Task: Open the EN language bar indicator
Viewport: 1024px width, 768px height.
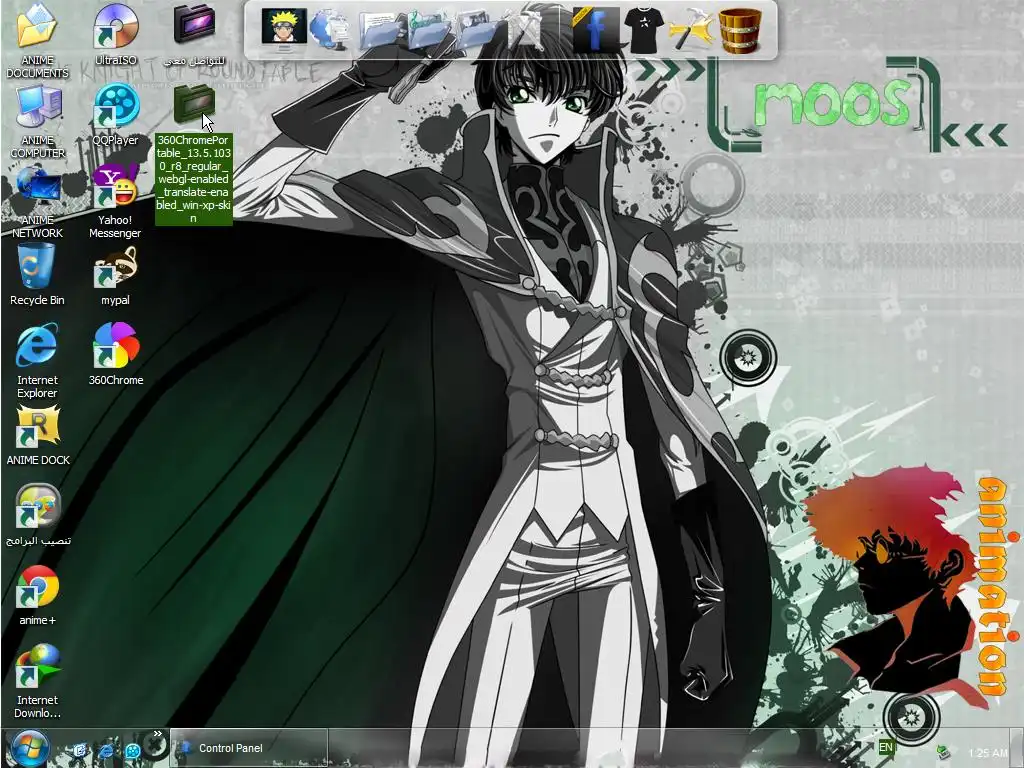Action: (886, 747)
